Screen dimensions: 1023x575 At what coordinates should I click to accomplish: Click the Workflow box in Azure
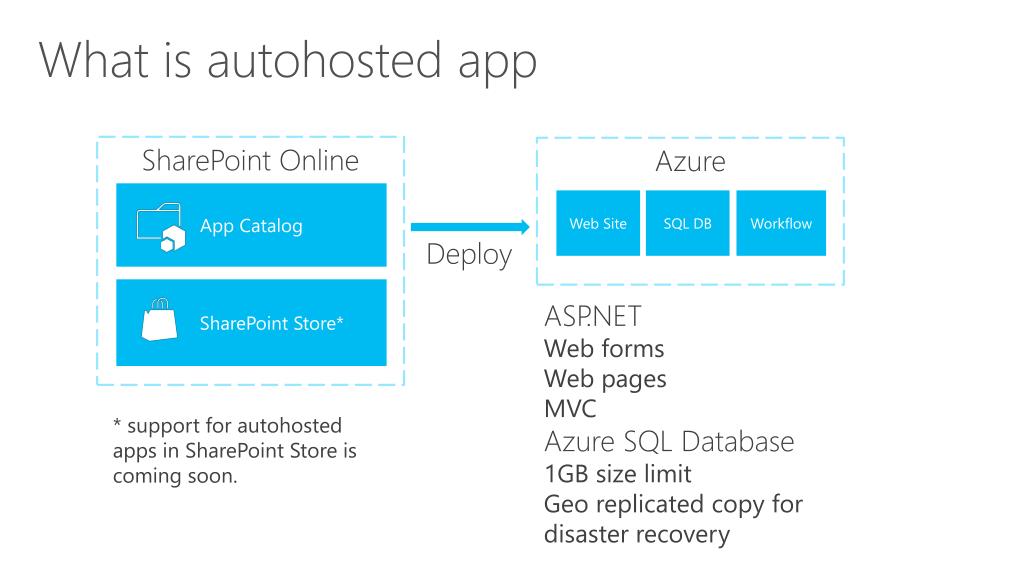[x=781, y=223]
